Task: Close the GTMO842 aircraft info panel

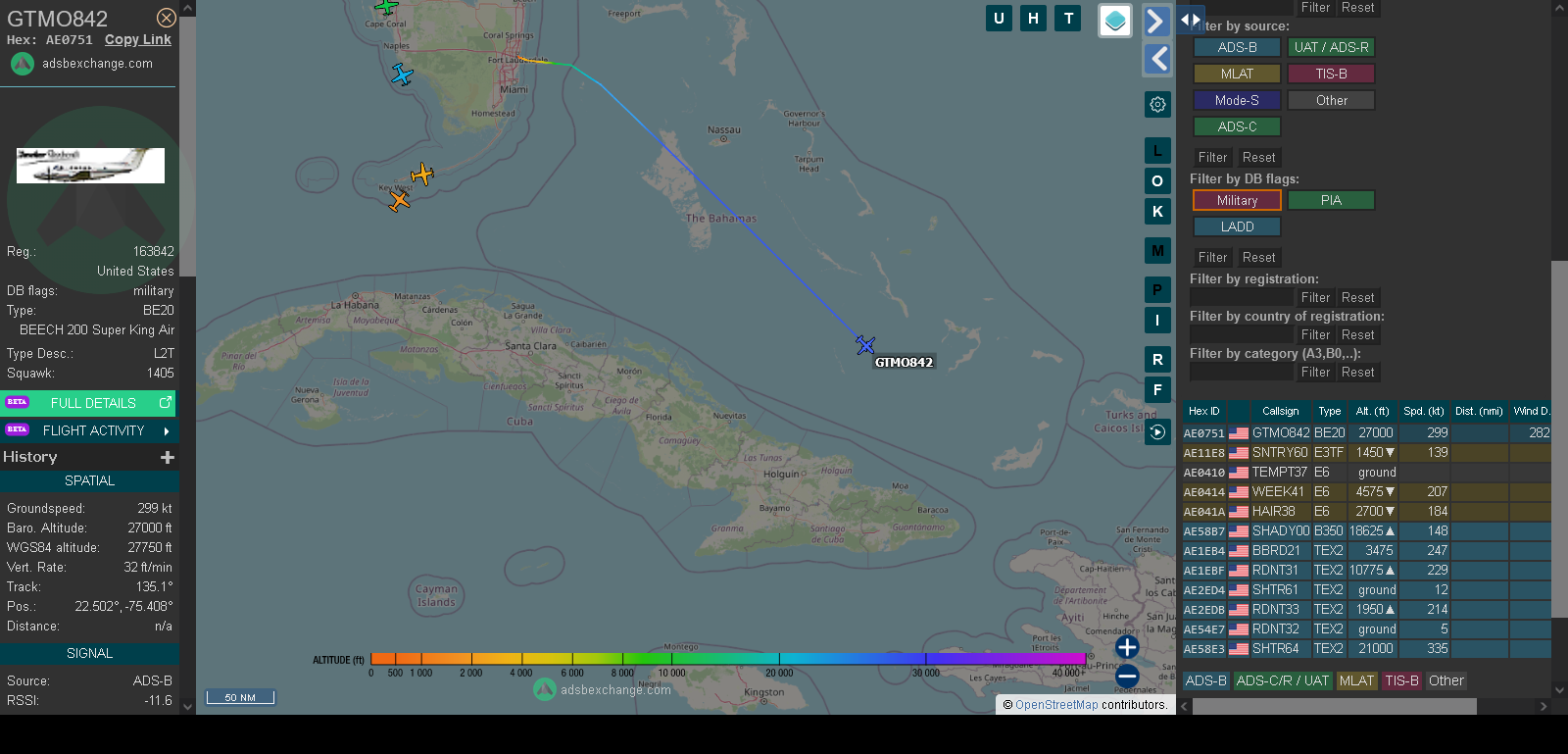Action: pyautogui.click(x=167, y=18)
